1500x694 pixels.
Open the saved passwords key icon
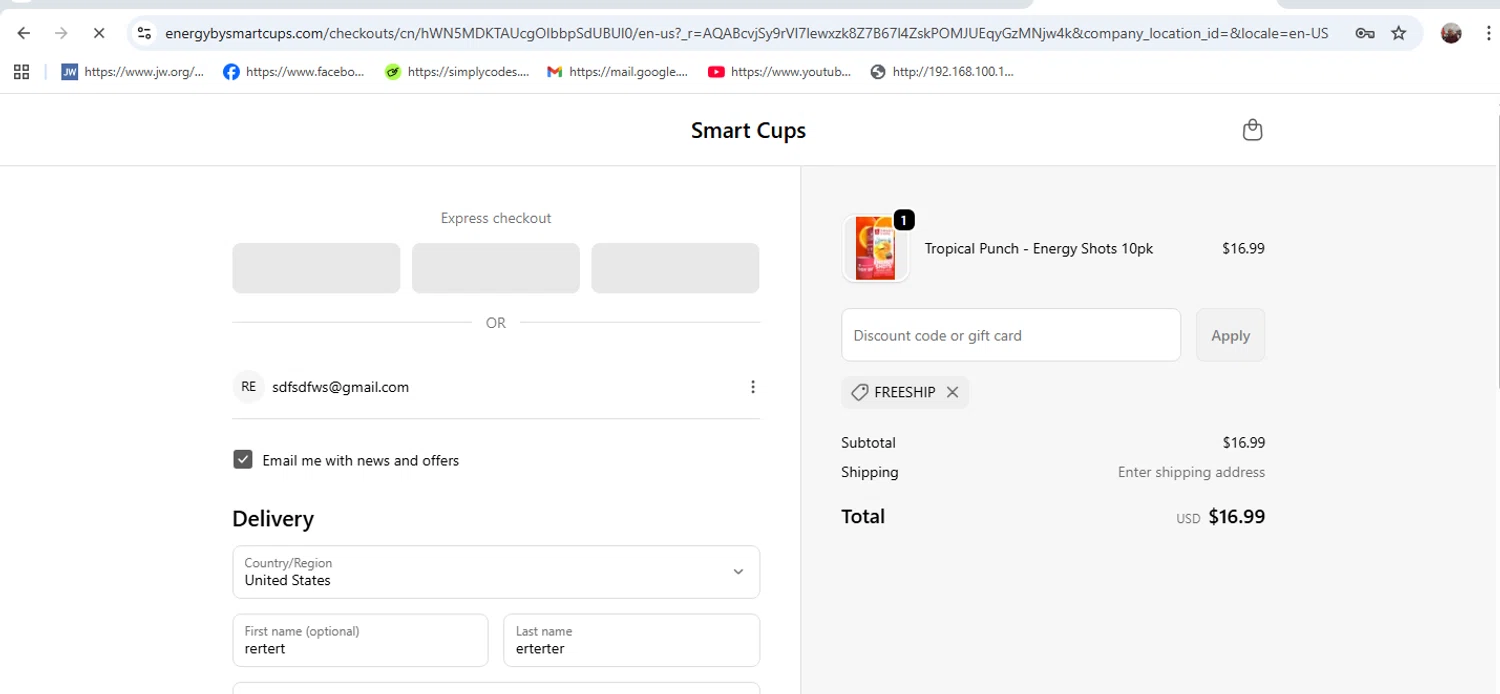tap(1364, 33)
